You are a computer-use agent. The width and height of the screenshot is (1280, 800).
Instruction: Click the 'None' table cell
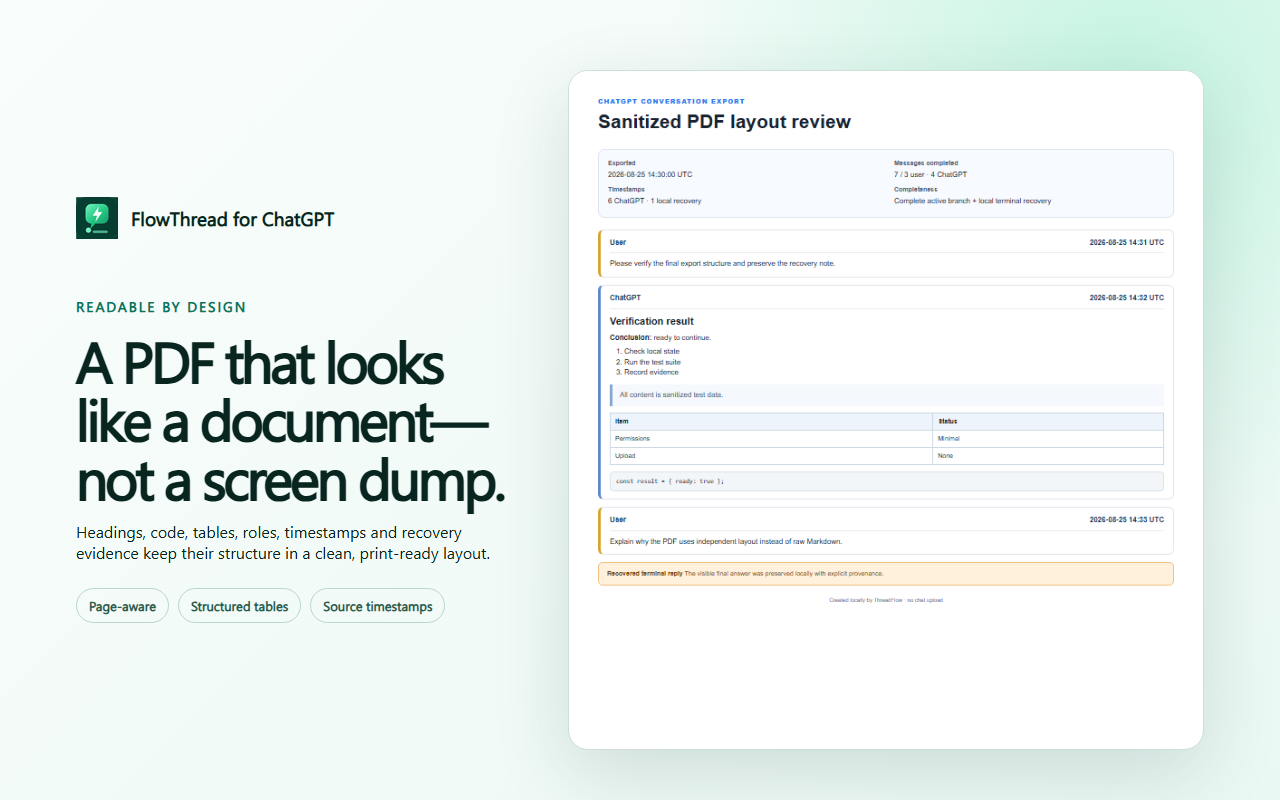pos(1048,456)
